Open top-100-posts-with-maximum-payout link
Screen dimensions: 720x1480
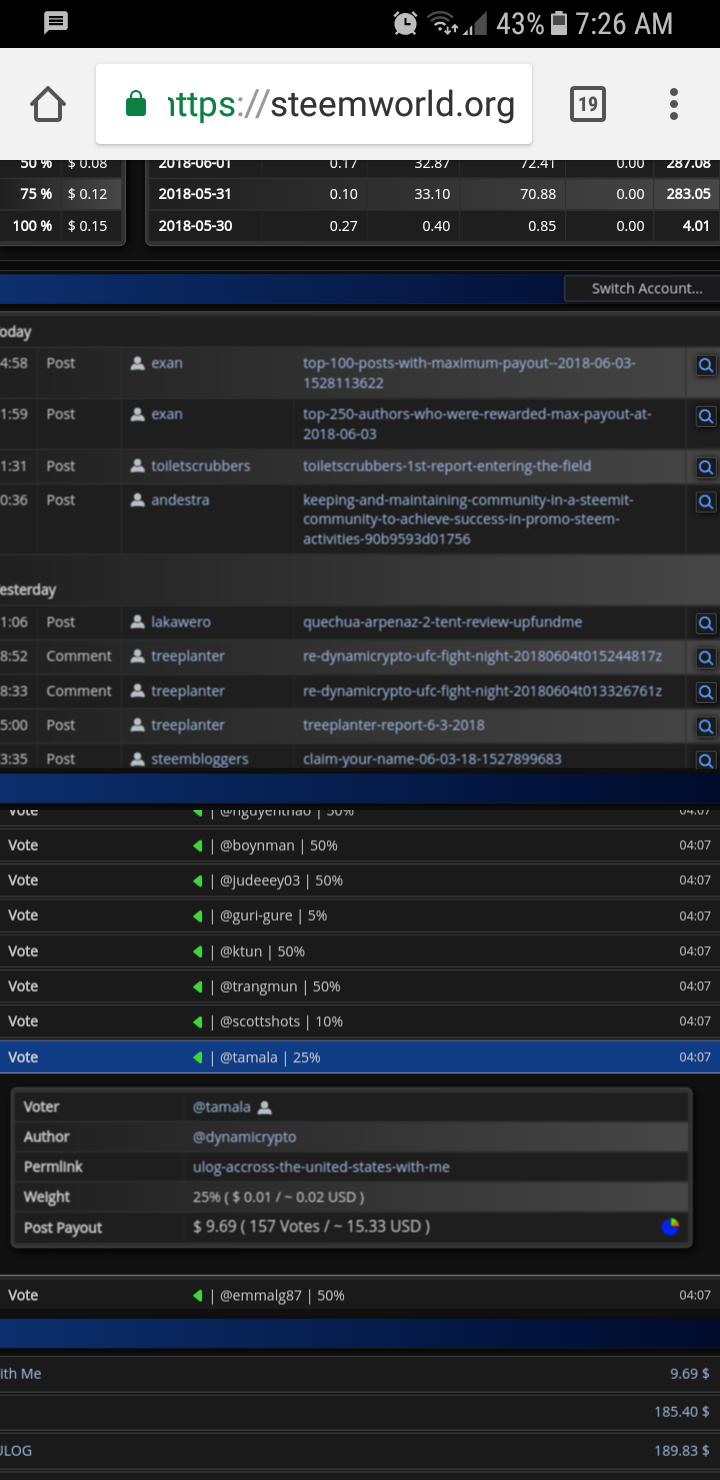tap(469, 373)
